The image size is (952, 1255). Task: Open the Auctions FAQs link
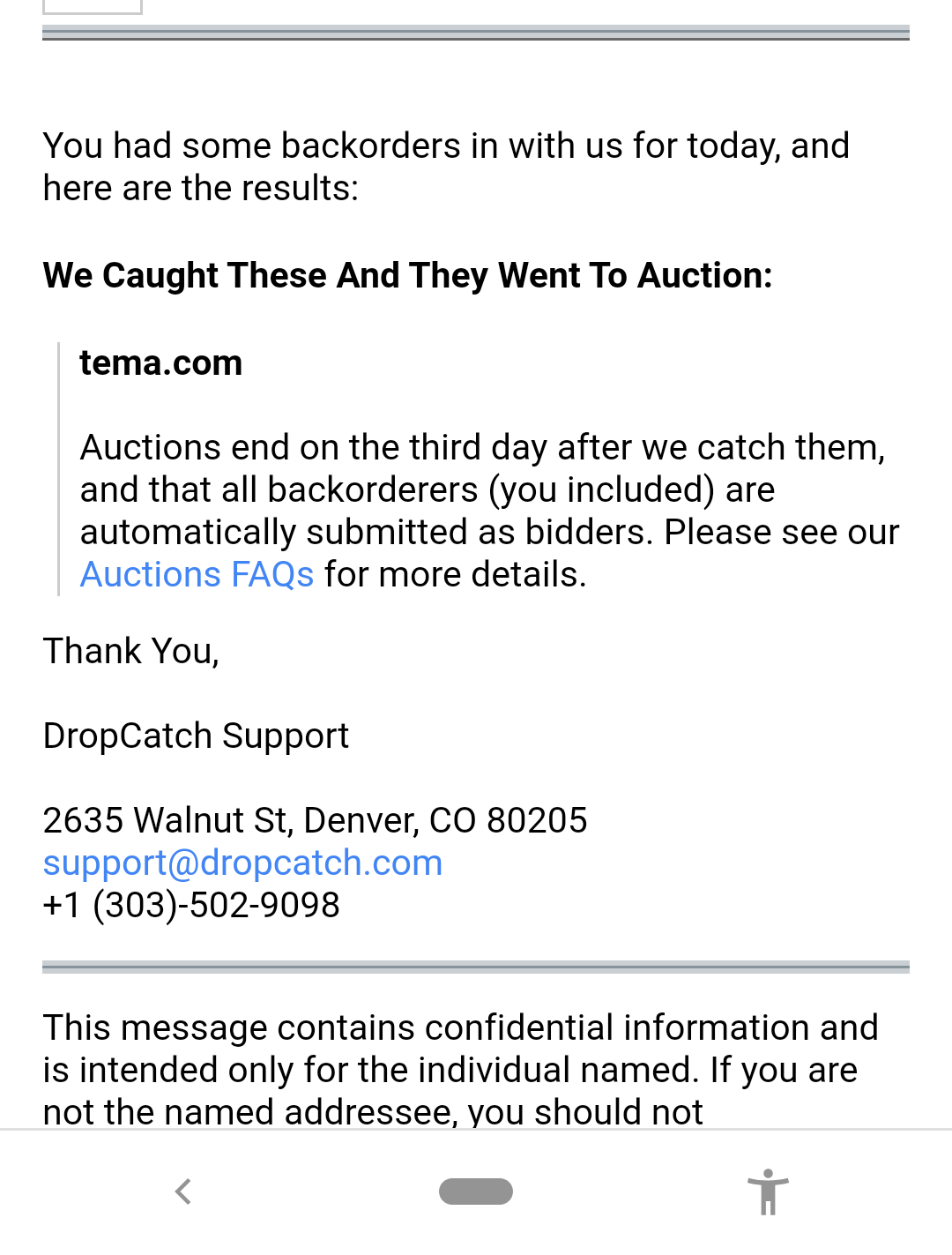(x=197, y=575)
